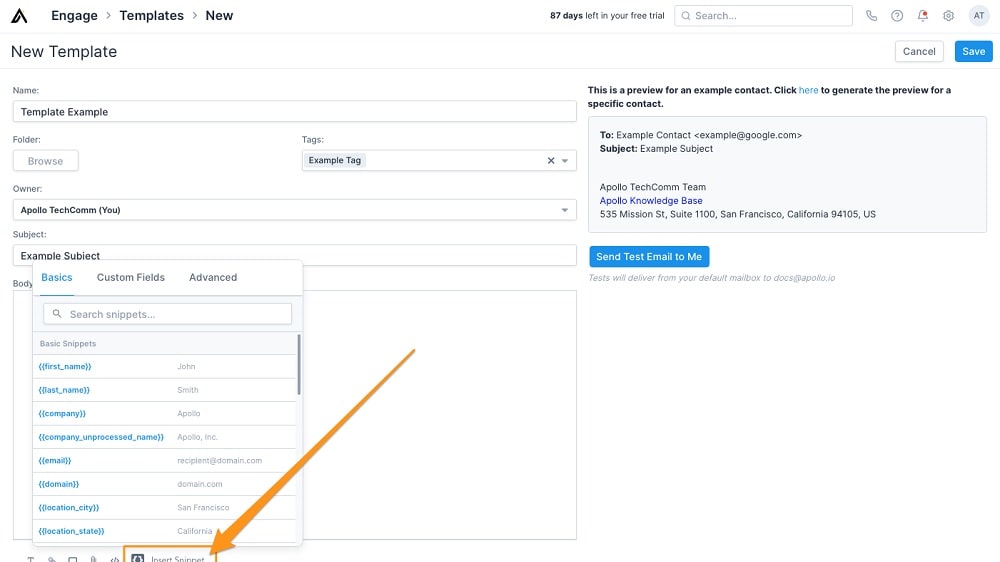
Task: Focus the top Search field
Action: coord(763,16)
